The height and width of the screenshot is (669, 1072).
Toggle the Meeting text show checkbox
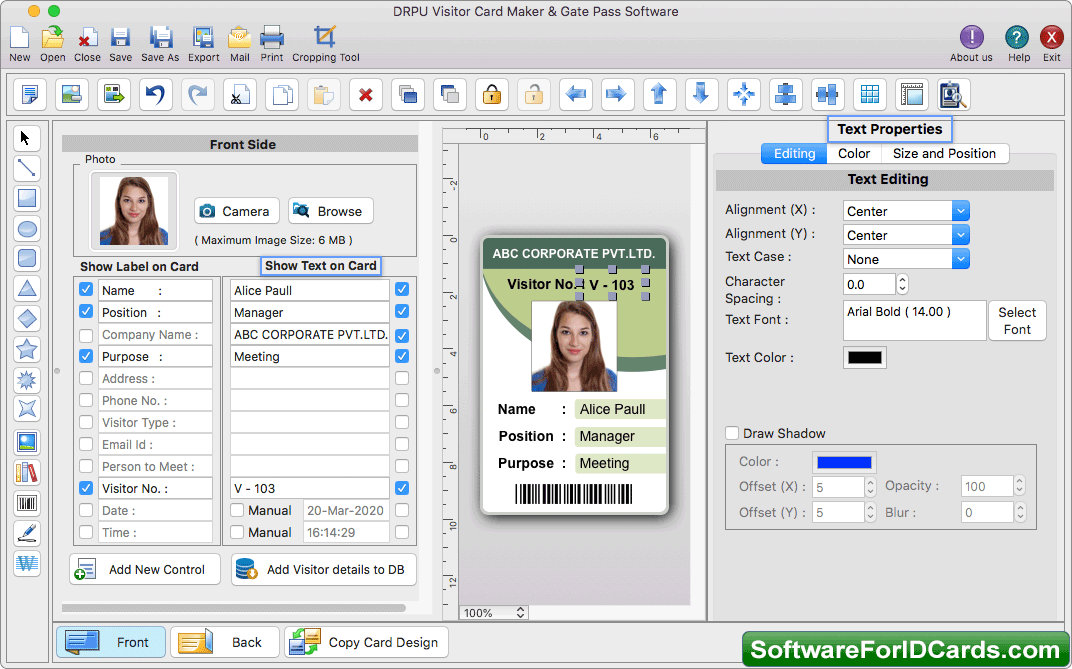tap(402, 356)
